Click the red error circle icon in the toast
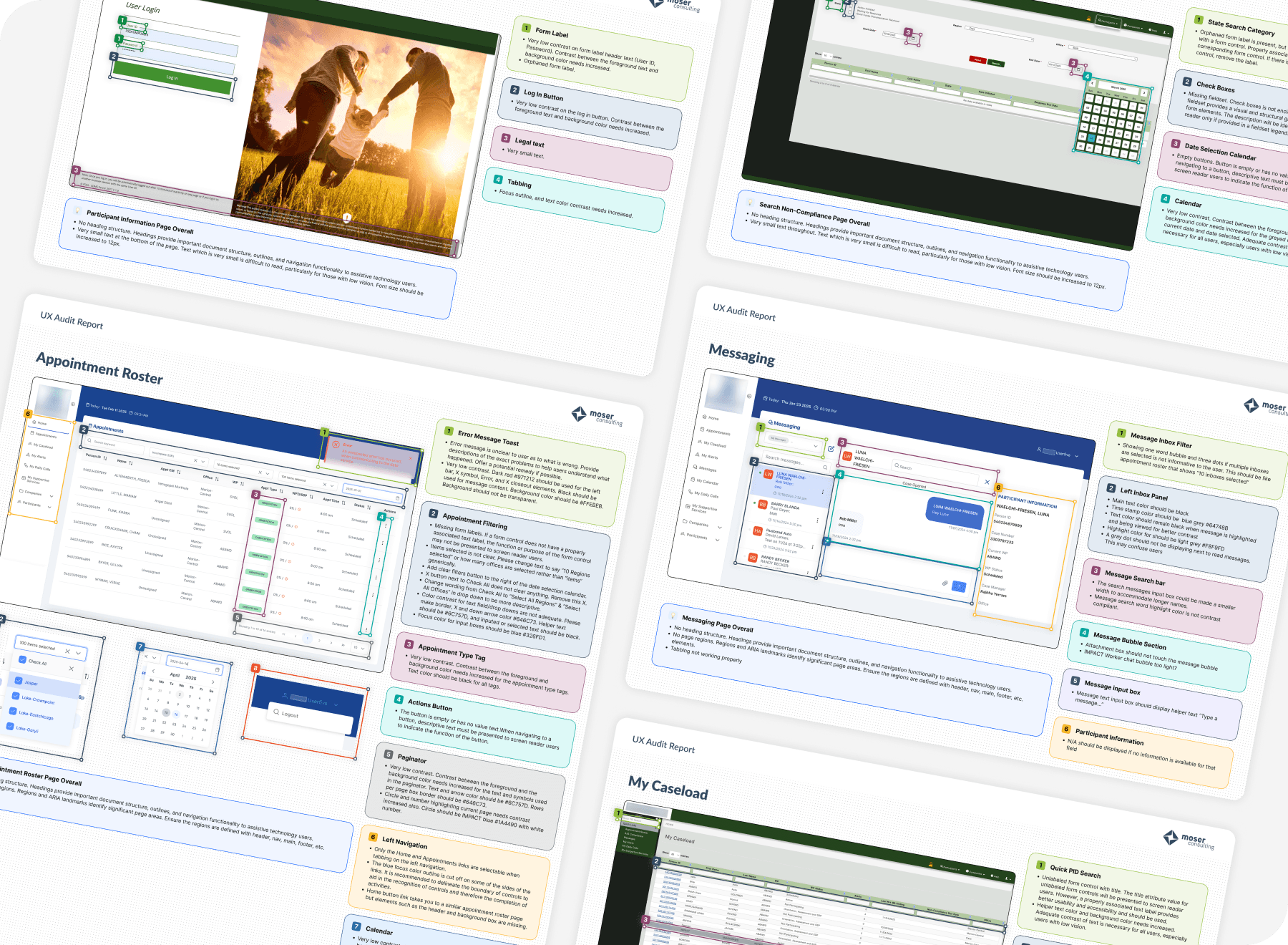1288x945 pixels. [x=336, y=445]
